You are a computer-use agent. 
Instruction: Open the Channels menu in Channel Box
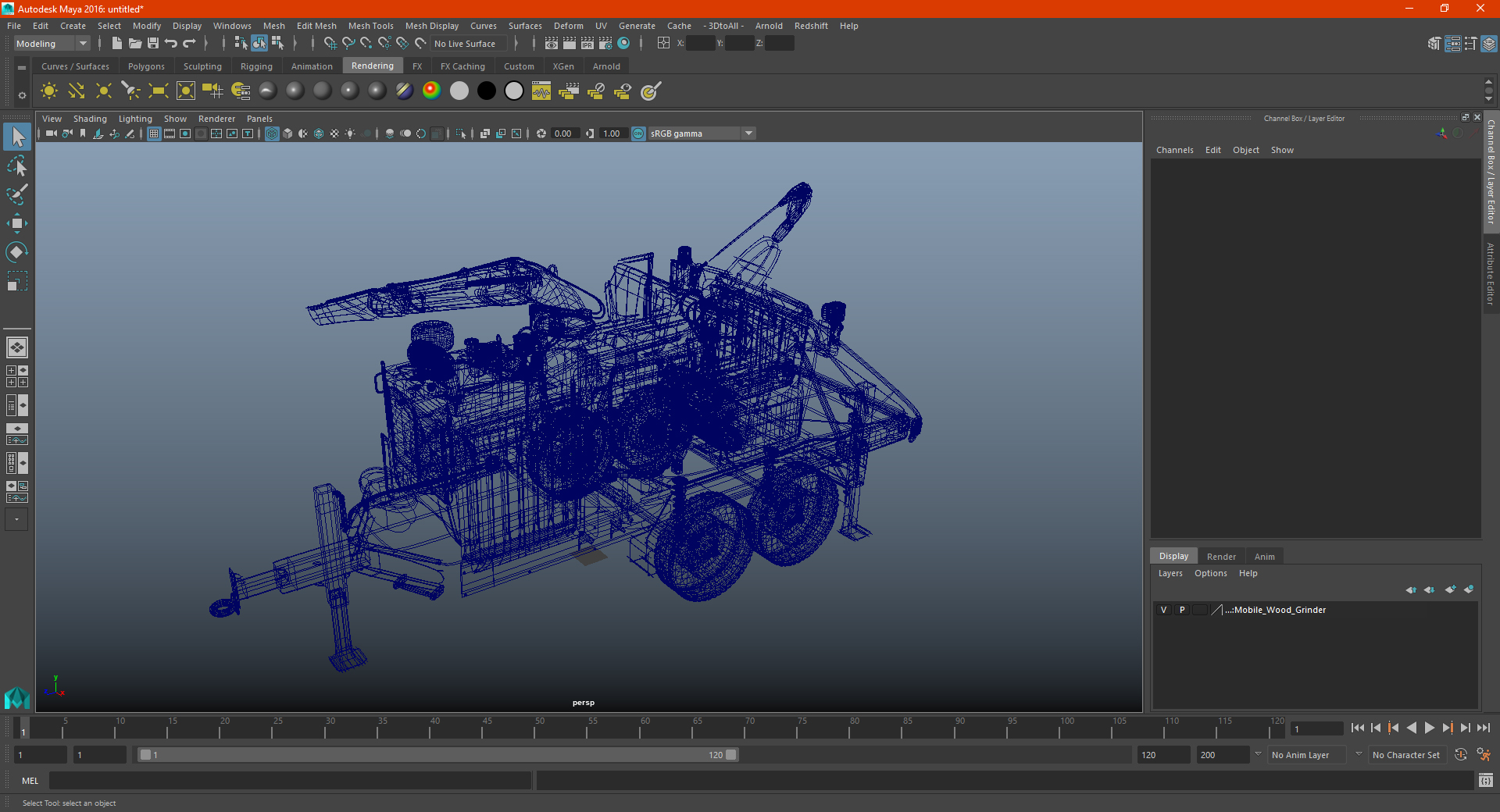coord(1174,150)
